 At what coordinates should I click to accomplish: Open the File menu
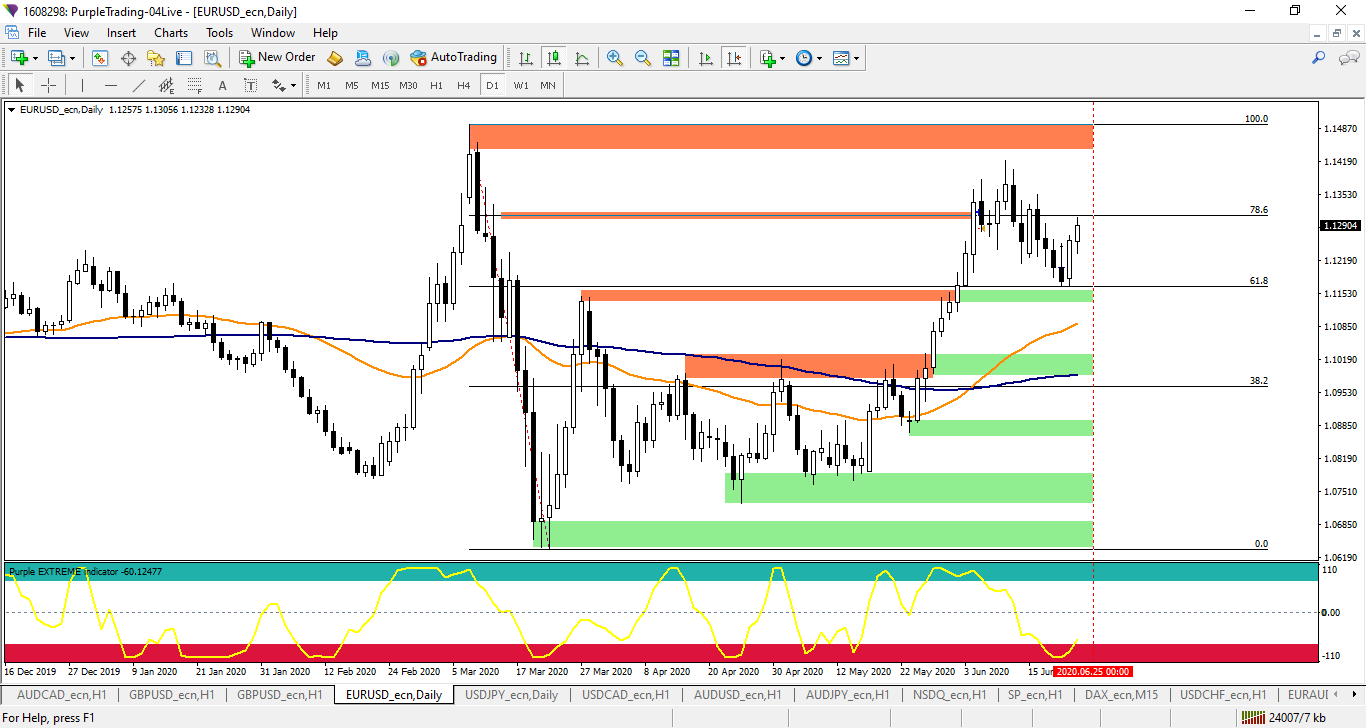click(37, 33)
